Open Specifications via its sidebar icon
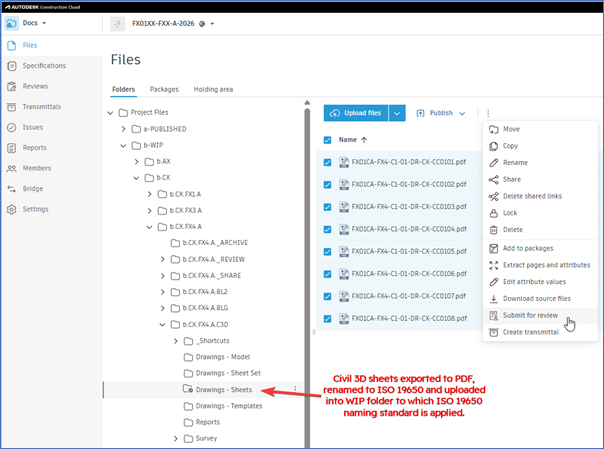This screenshot has height=449, width=604. [x=12, y=66]
